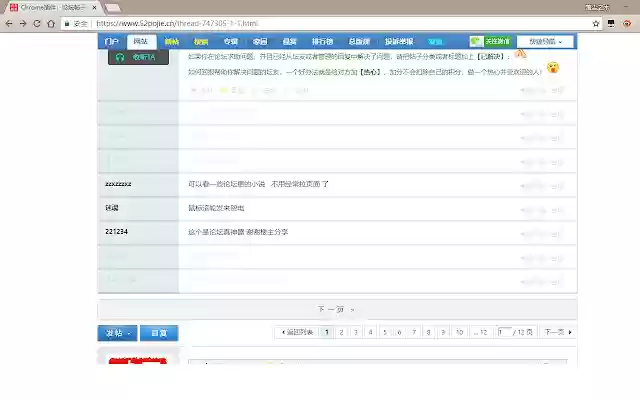Image resolution: width=640 pixels, height=400 pixels.
Task: Click the 52pojie favicon on the tab
Action: pos(14,7)
